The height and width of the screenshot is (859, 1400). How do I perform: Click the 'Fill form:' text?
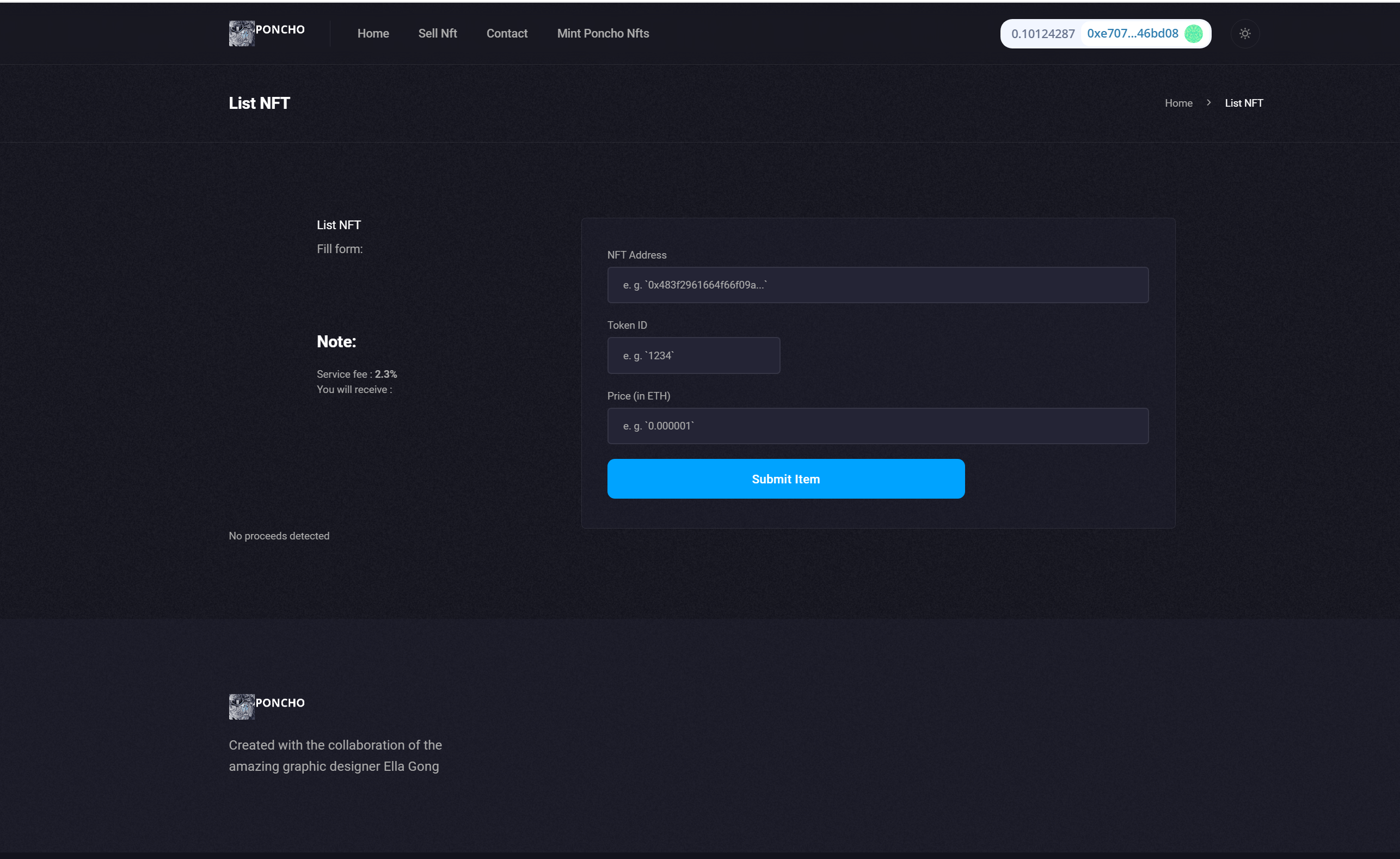[339, 249]
